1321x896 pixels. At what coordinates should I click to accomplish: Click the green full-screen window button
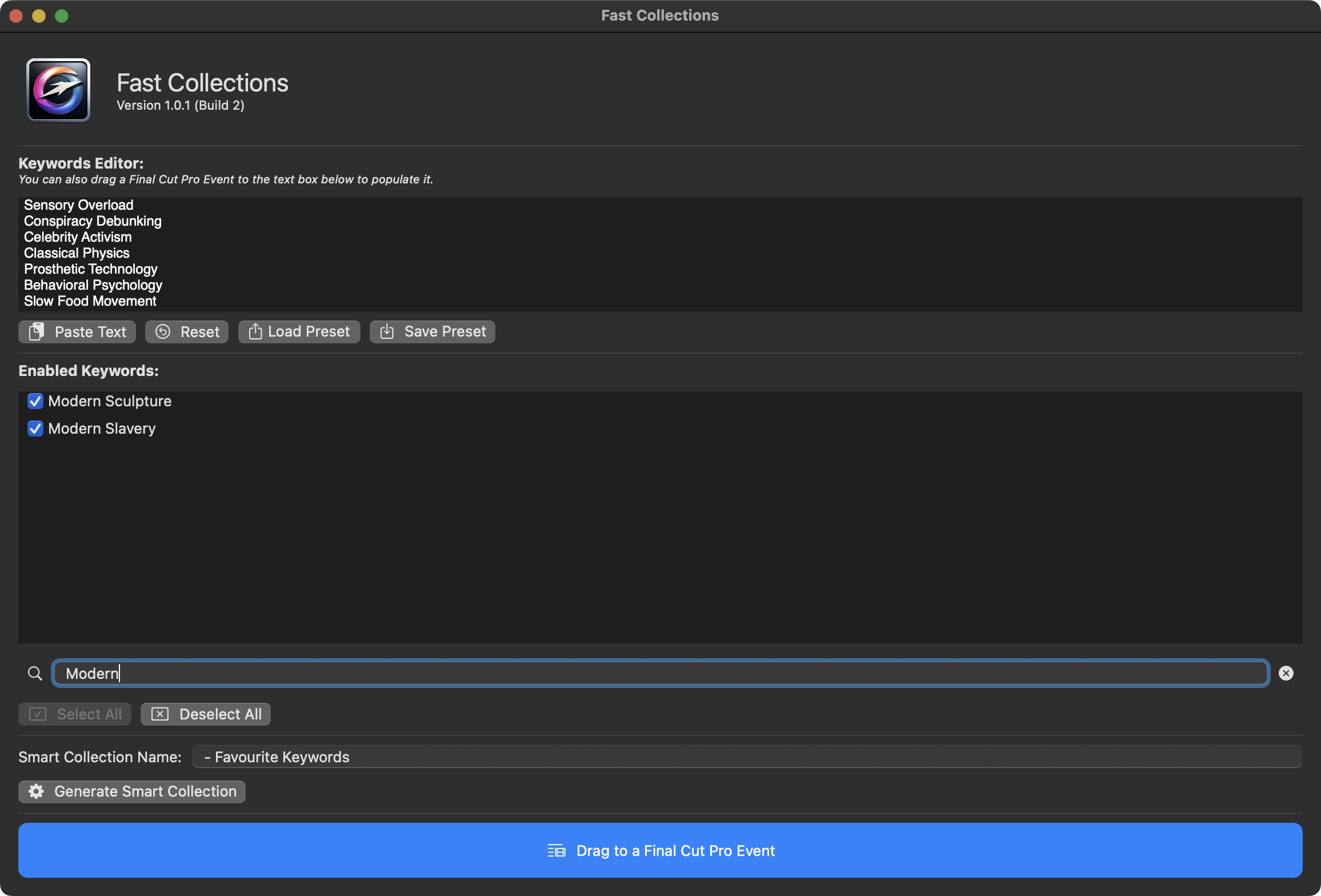(62, 16)
